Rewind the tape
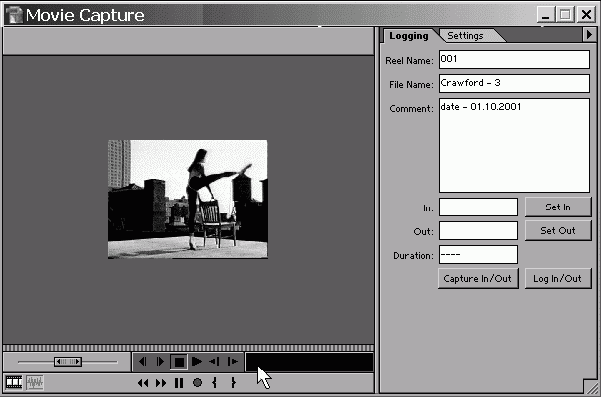601x397 pixels. pos(143,383)
